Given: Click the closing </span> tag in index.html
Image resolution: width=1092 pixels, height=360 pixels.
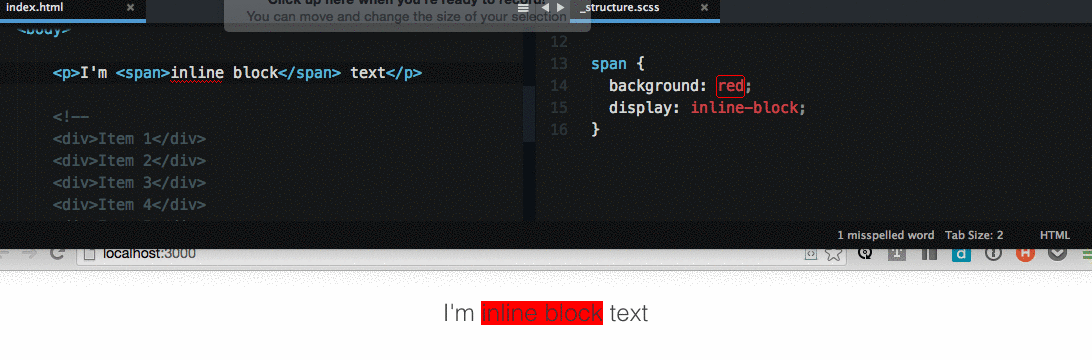Looking at the screenshot, I should coord(310,73).
